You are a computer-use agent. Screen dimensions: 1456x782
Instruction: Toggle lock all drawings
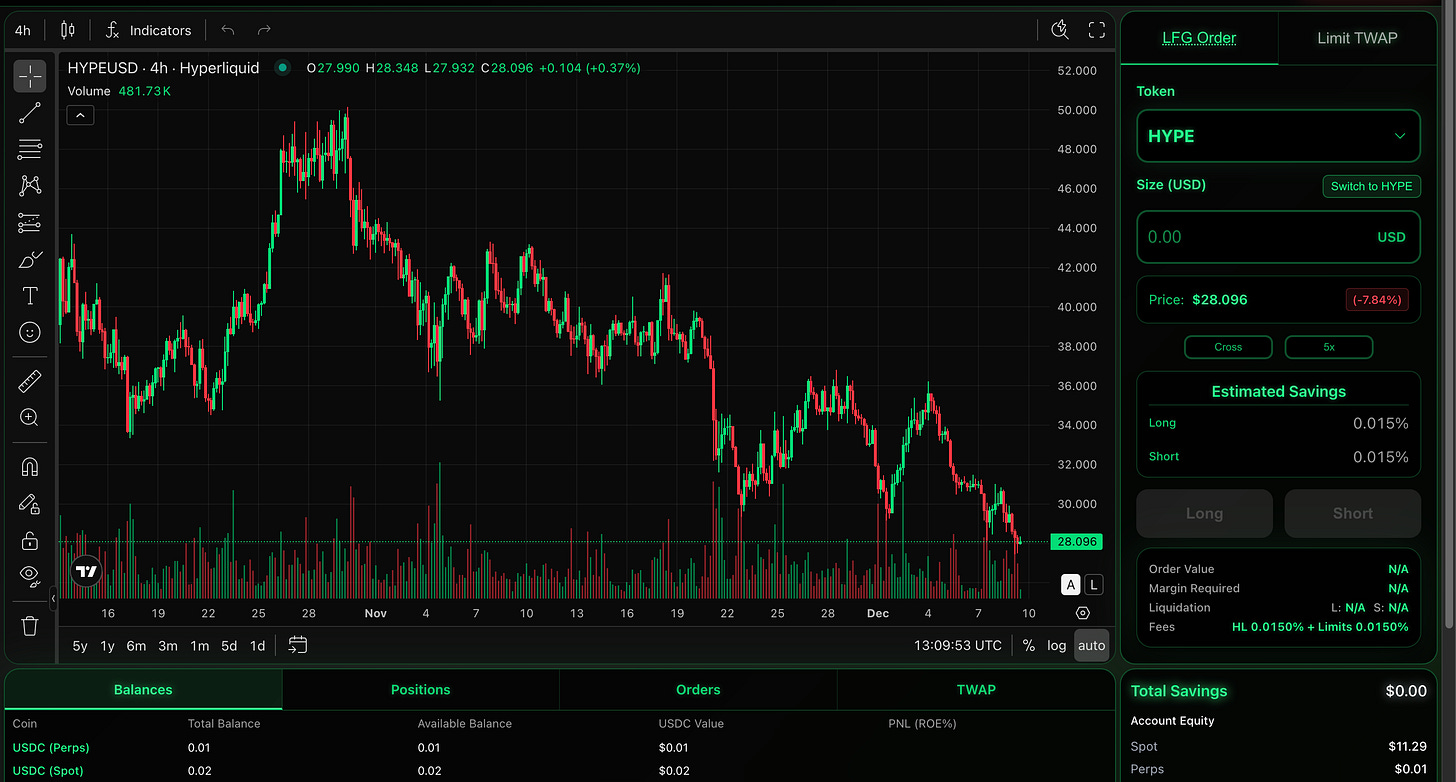(x=30, y=541)
